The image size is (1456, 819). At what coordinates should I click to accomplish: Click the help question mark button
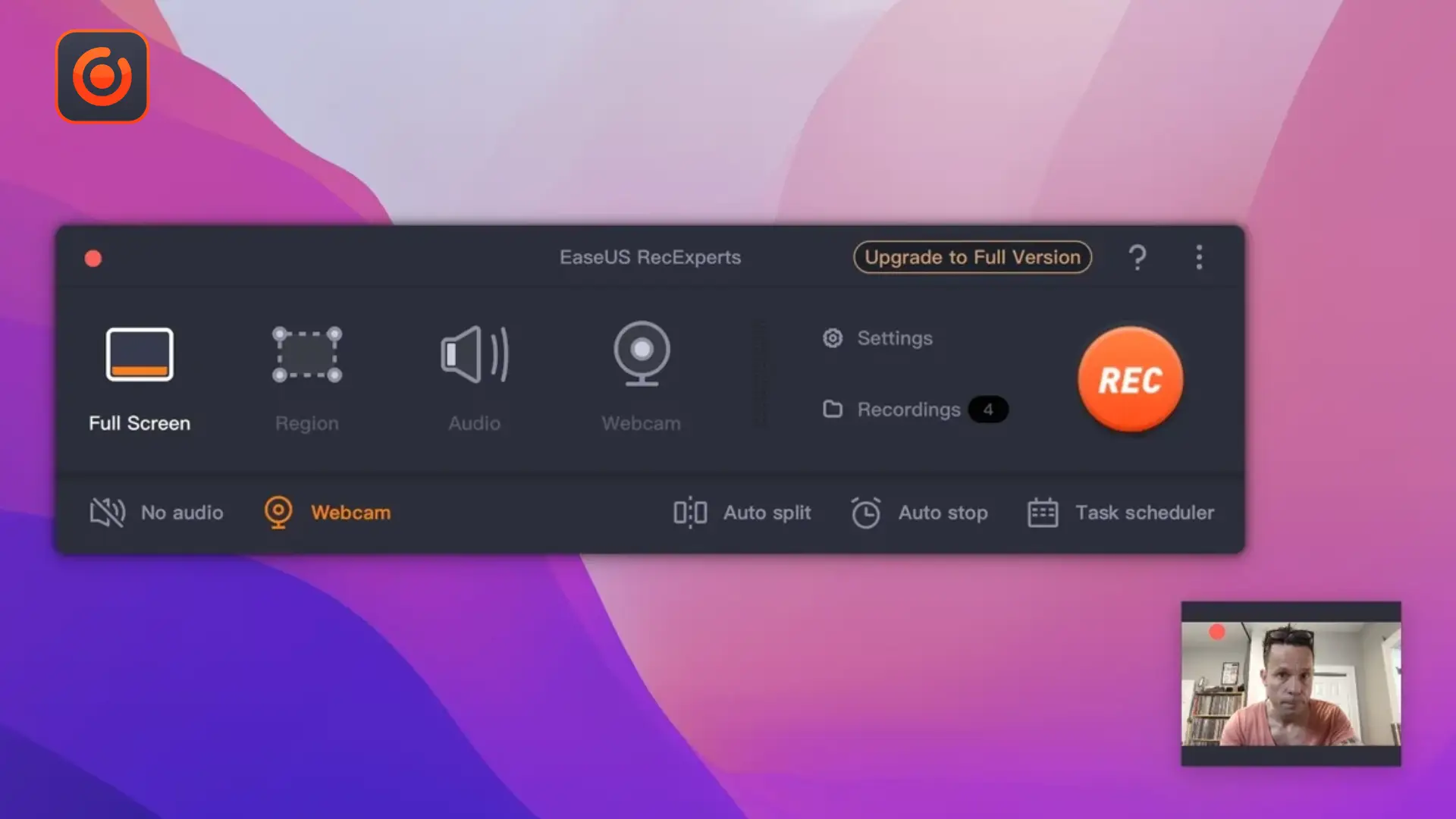pos(1138,258)
